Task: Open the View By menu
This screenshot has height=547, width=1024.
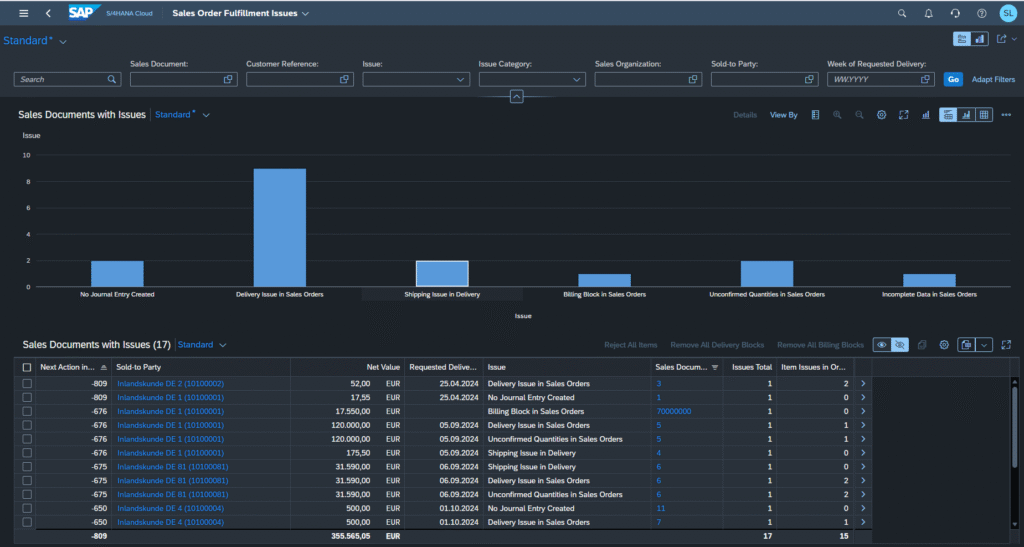Action: (x=784, y=115)
